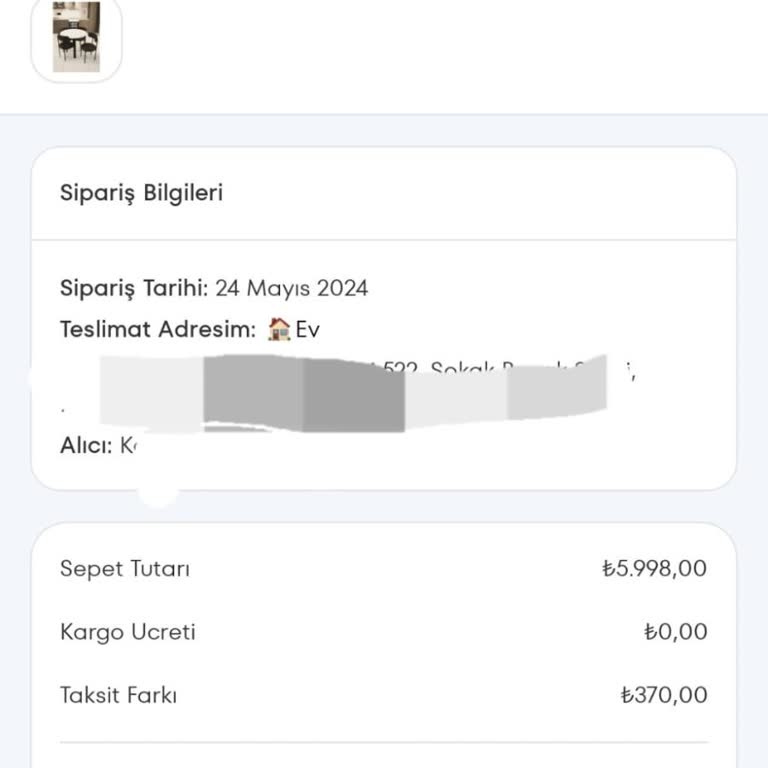Select the 24 Mayıs 2024 order date
Viewport: 768px width, 768px height.
pos(292,289)
